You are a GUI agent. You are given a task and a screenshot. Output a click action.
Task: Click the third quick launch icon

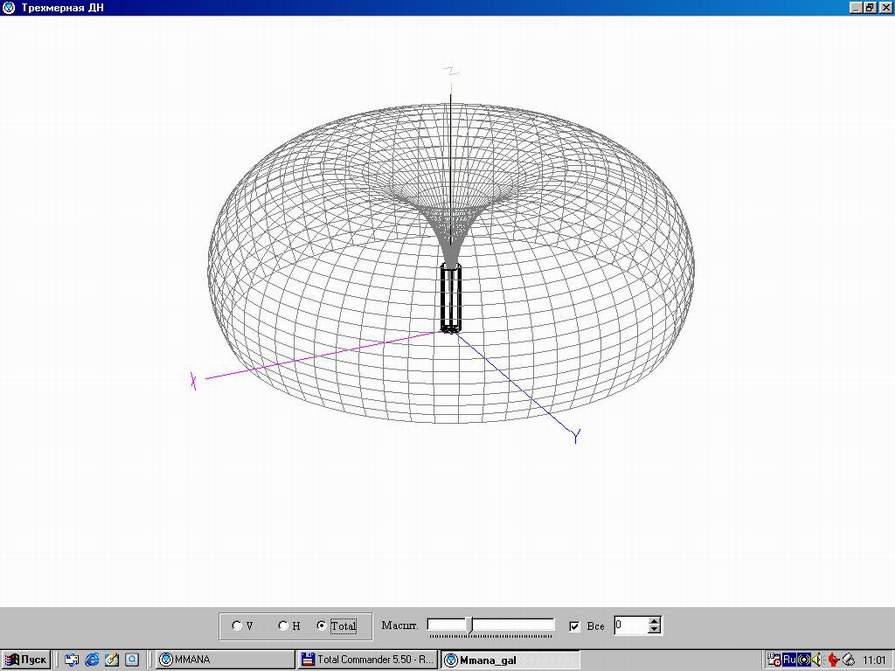point(112,660)
